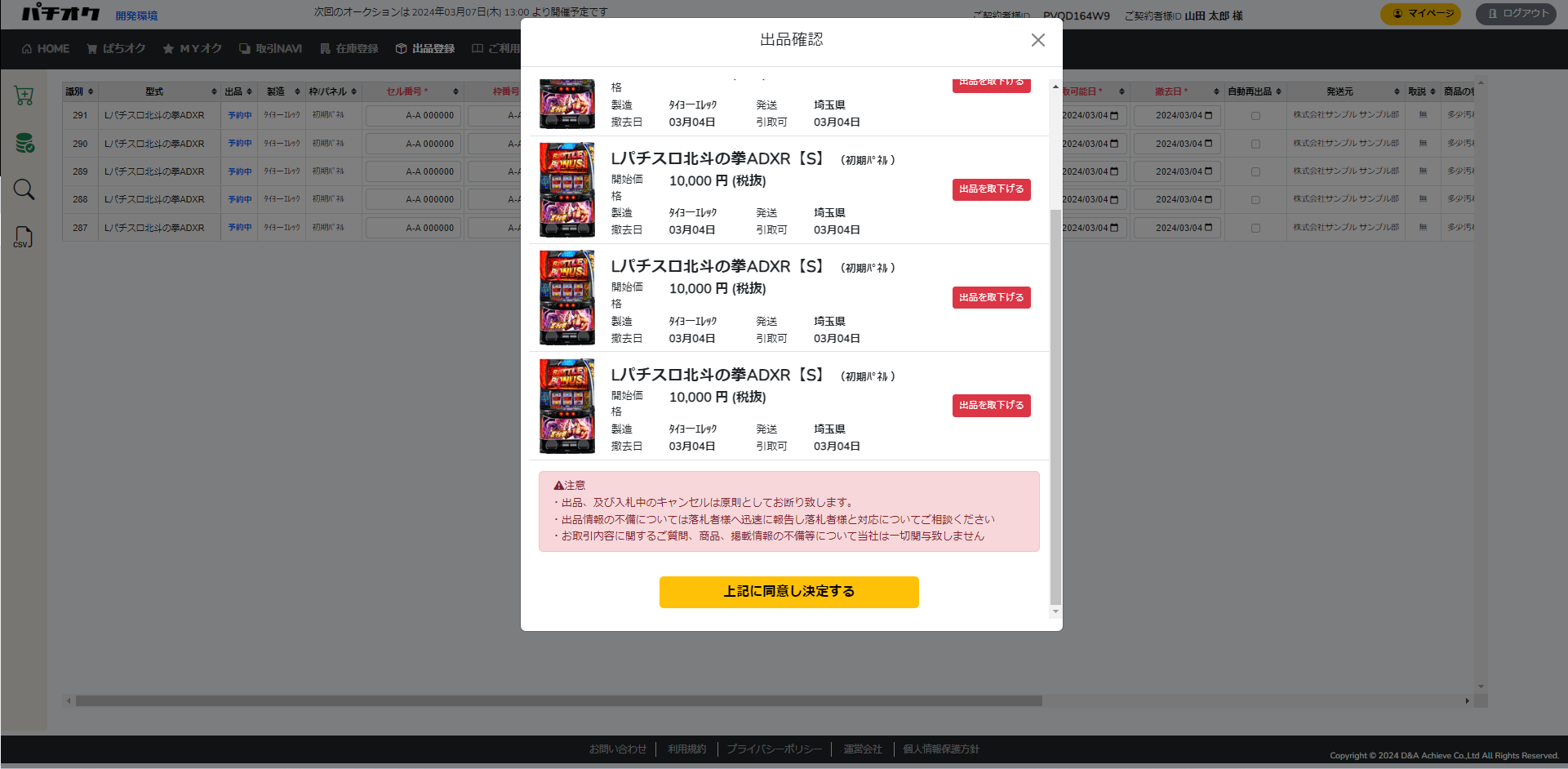
Task: Open the プライバシーポリシー footer link
Action: [x=775, y=749]
